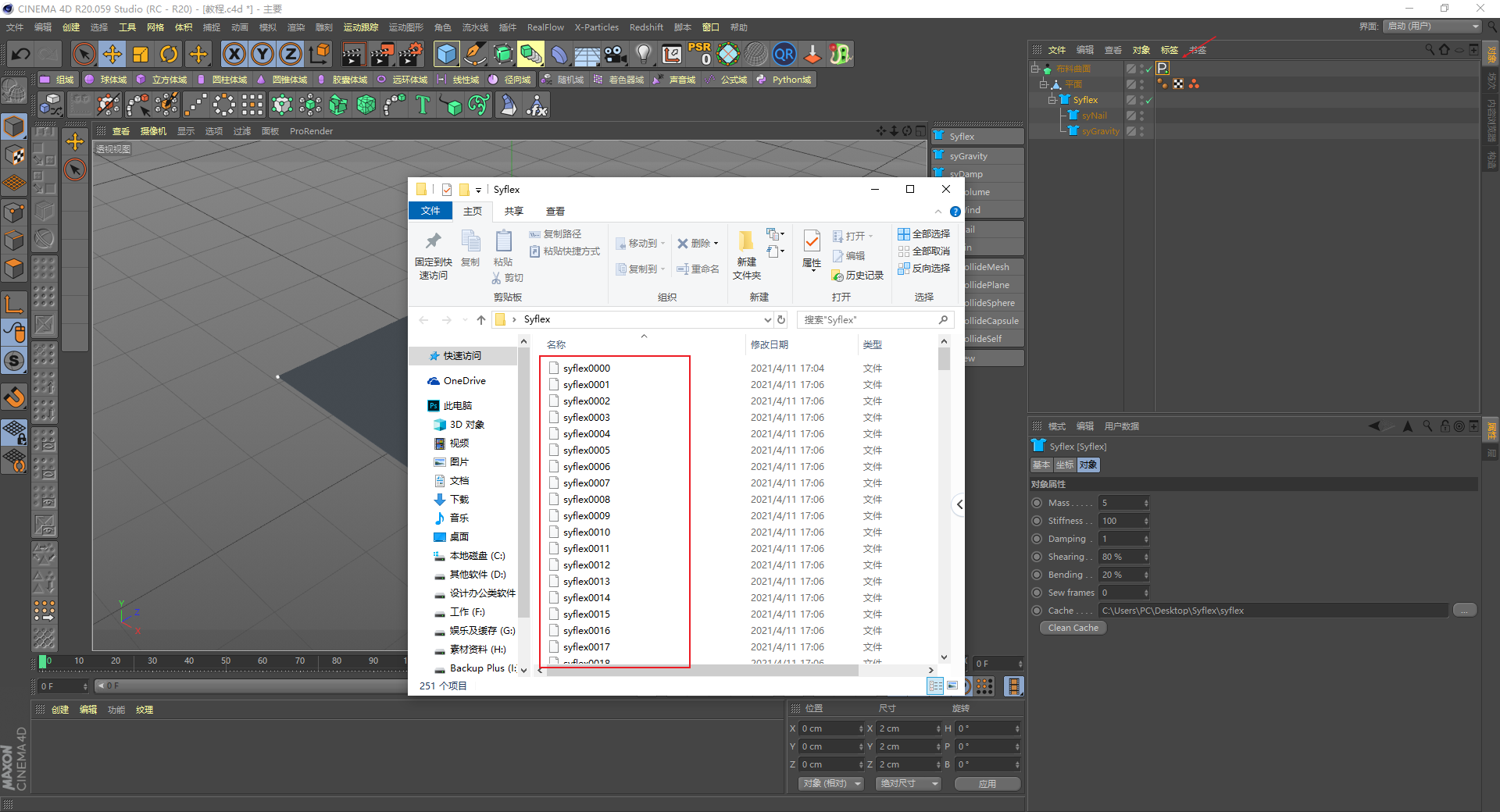Toggle visibility dots for syNail

(x=1141, y=116)
